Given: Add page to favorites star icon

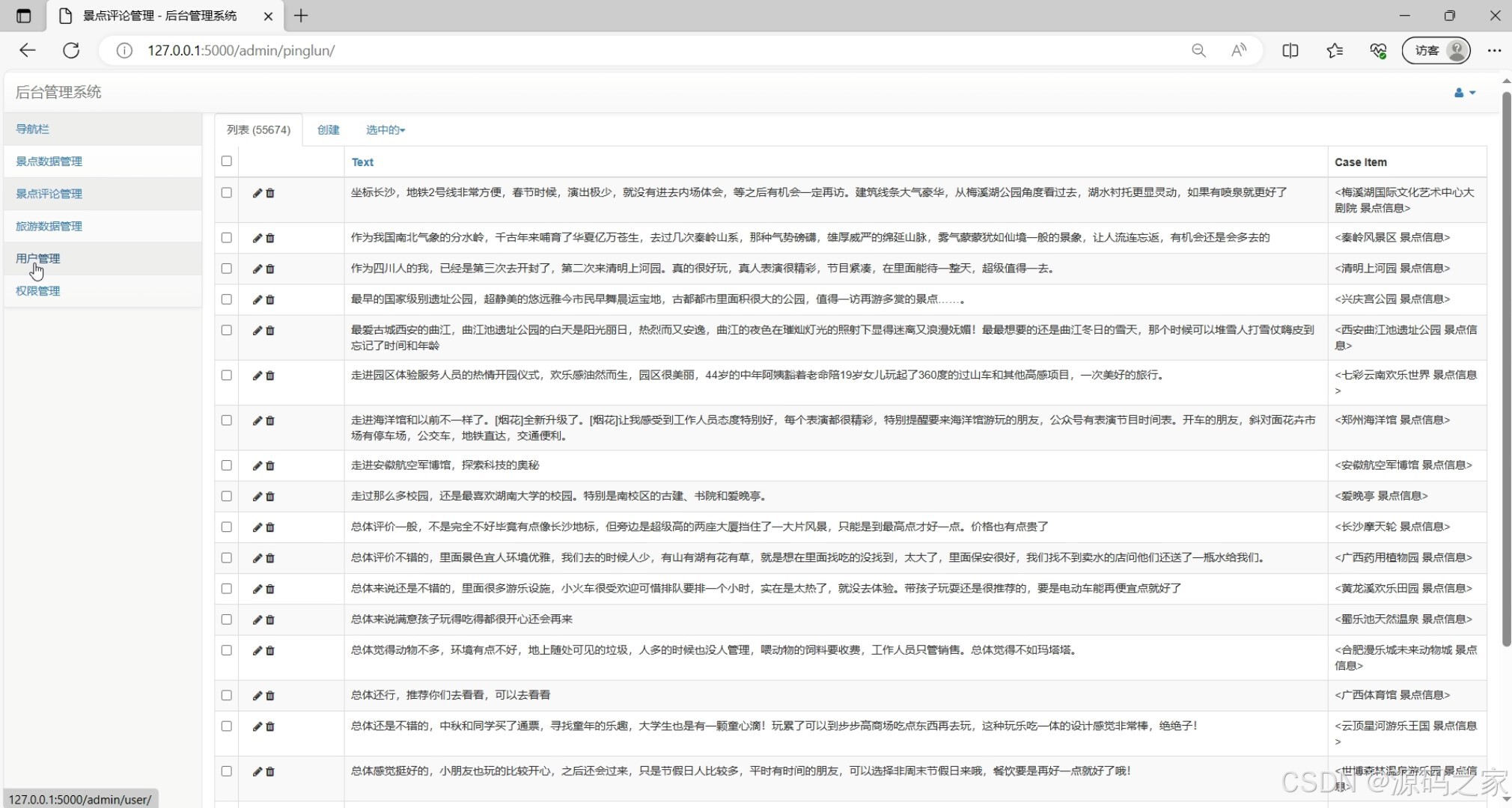Looking at the screenshot, I should tap(1334, 50).
